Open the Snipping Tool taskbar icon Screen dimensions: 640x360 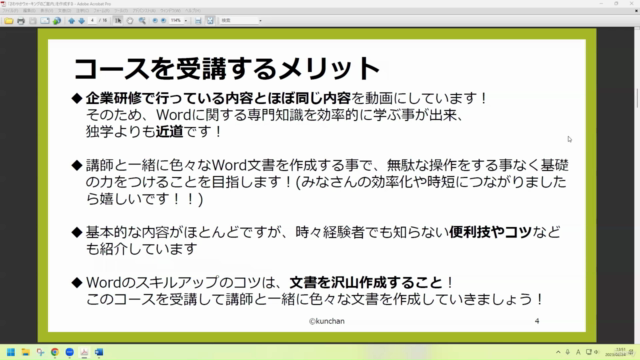(40, 352)
